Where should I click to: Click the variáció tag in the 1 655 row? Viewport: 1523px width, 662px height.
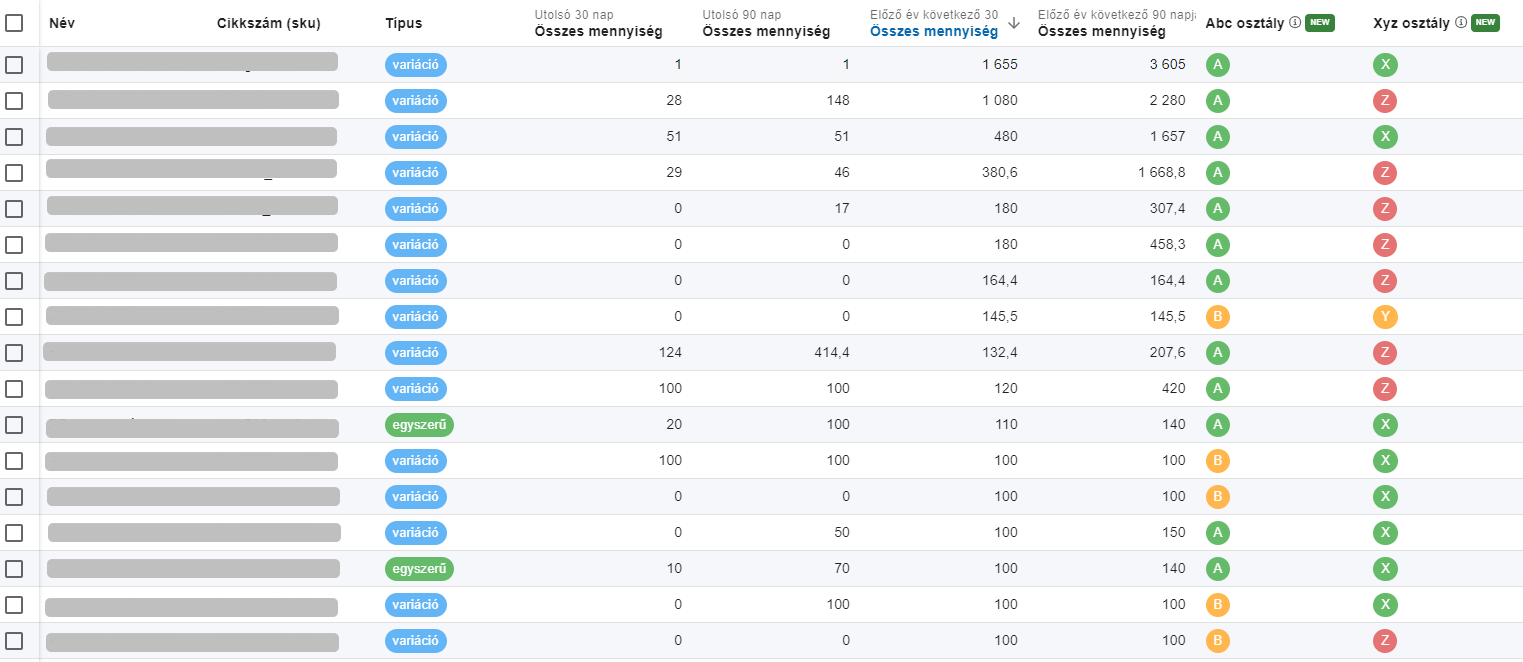click(x=415, y=65)
